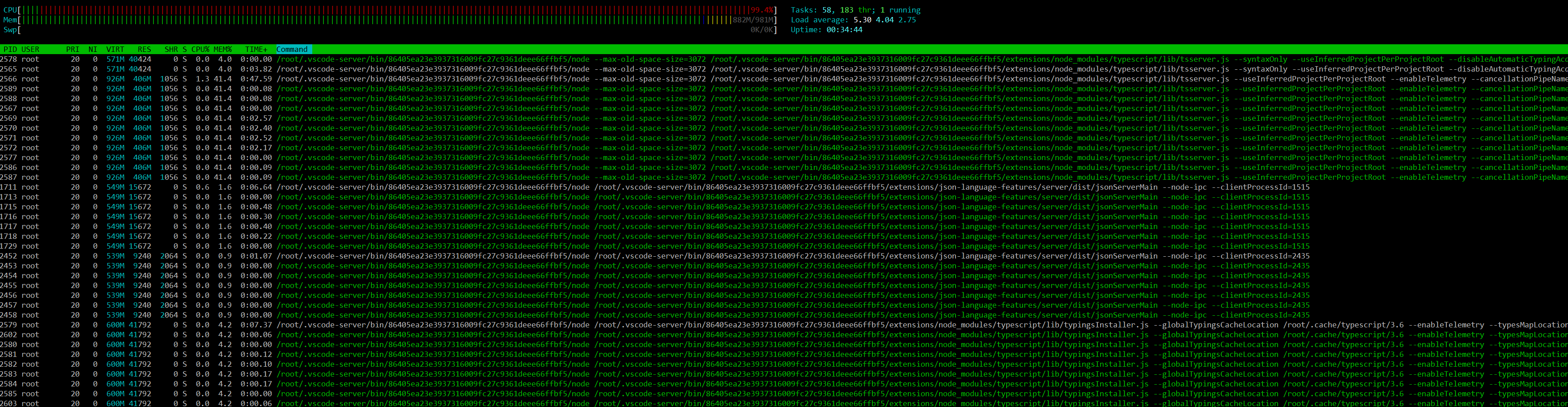
Task: Click the PRI column header
Action: [73, 49]
